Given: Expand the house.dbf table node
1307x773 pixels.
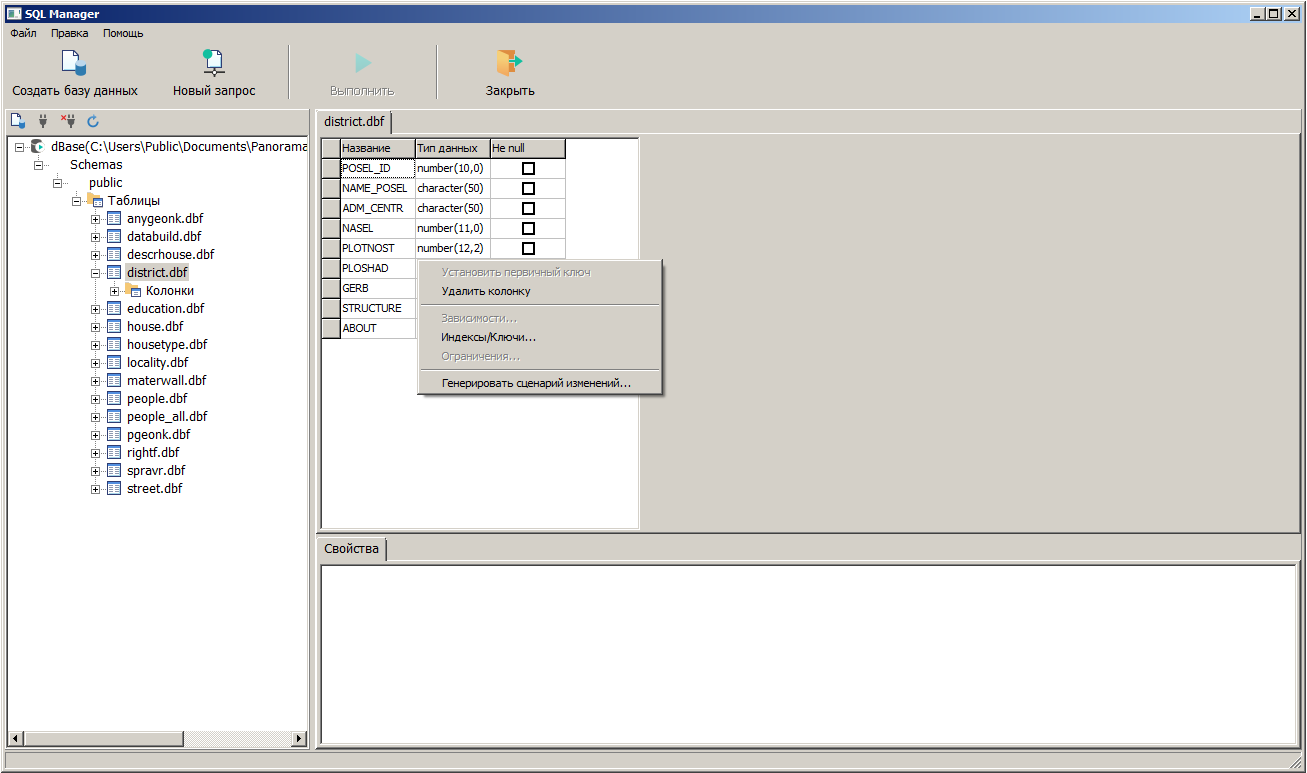Looking at the screenshot, I should coord(96,327).
